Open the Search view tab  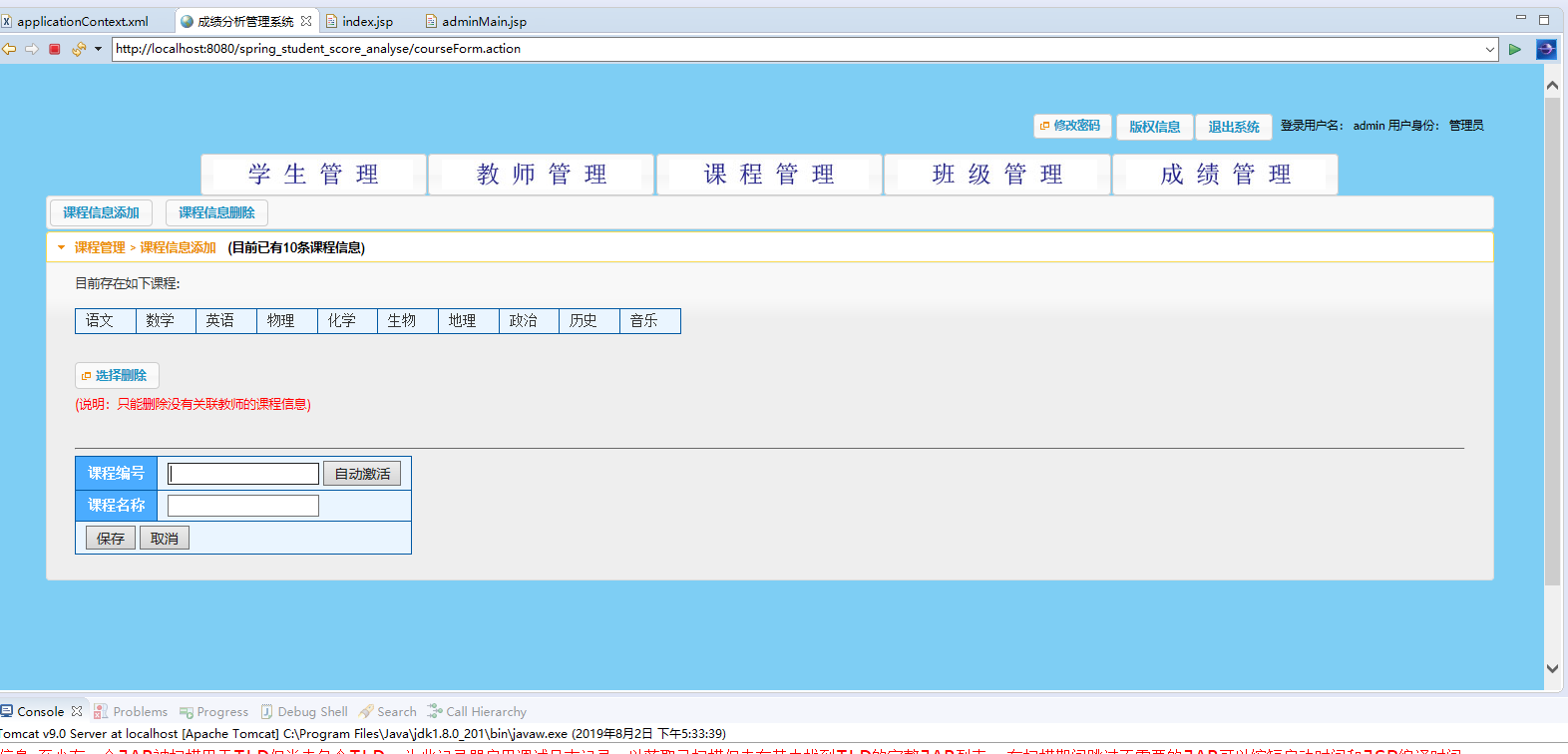(x=388, y=712)
